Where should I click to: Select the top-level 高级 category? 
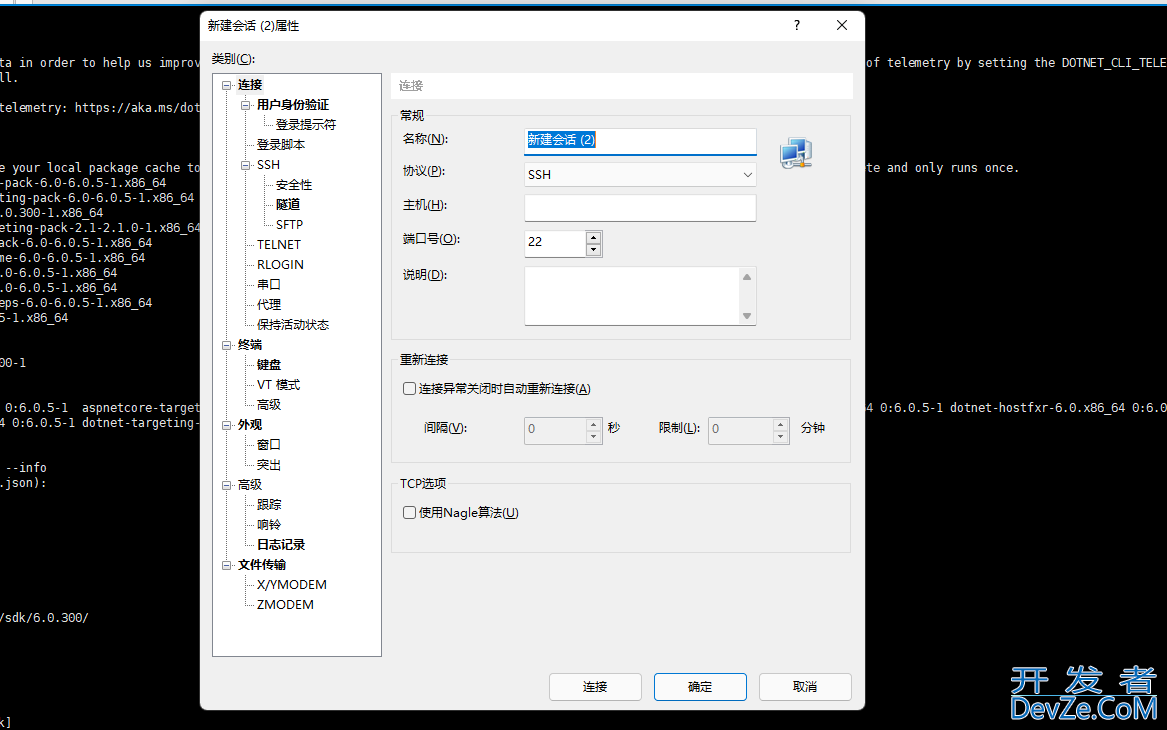(x=250, y=485)
